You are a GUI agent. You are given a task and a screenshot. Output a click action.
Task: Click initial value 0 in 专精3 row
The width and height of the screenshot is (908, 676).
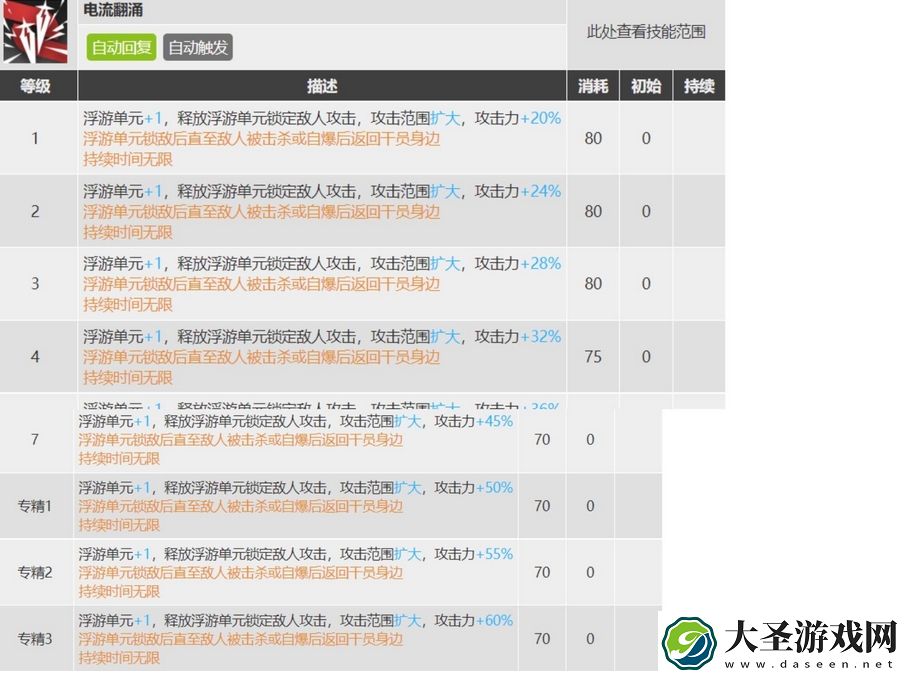[x=590, y=639]
